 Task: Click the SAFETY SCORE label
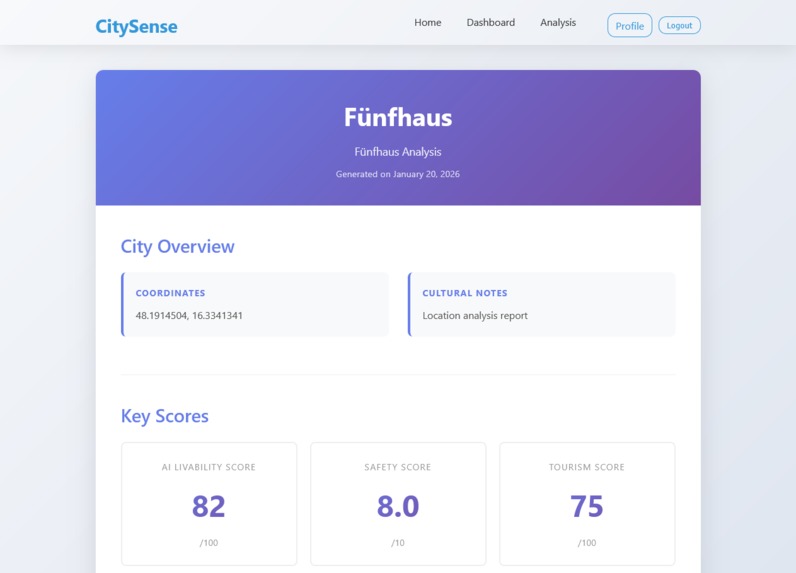click(x=397, y=467)
